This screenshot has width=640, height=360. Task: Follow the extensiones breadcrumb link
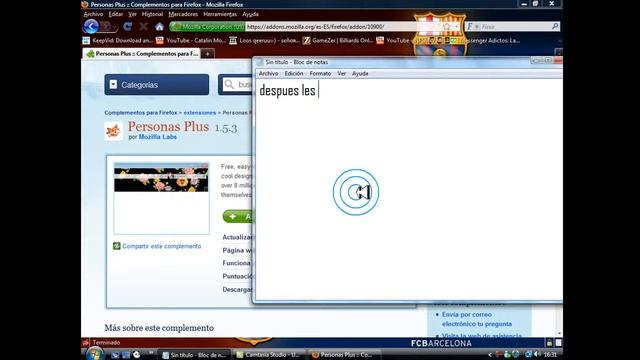[x=200, y=112]
